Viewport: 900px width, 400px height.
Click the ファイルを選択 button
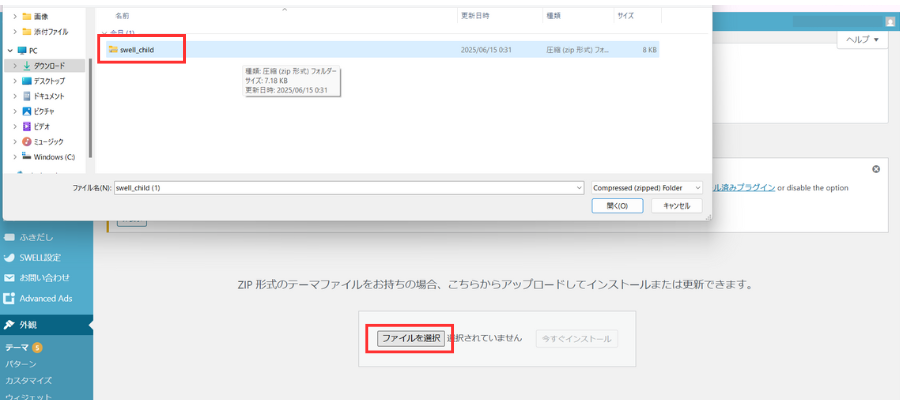click(411, 339)
